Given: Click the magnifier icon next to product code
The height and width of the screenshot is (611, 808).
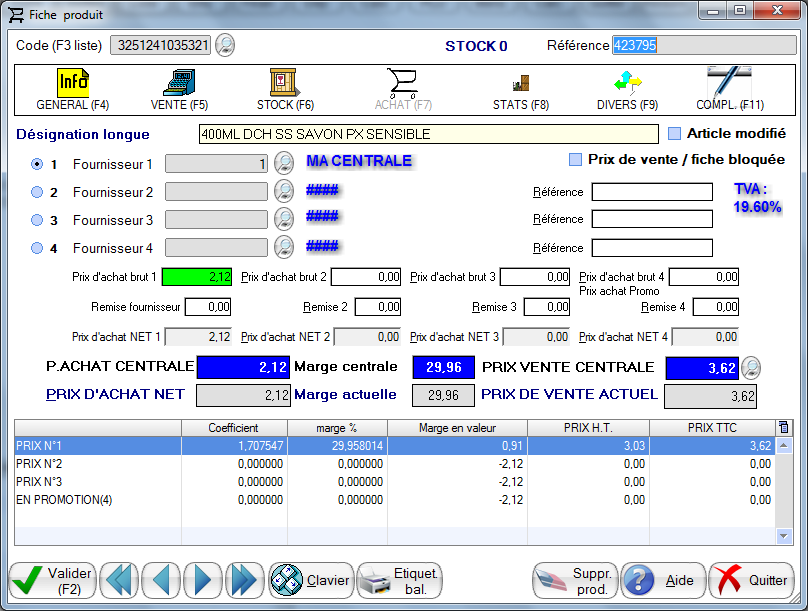Looking at the screenshot, I should coord(226,45).
